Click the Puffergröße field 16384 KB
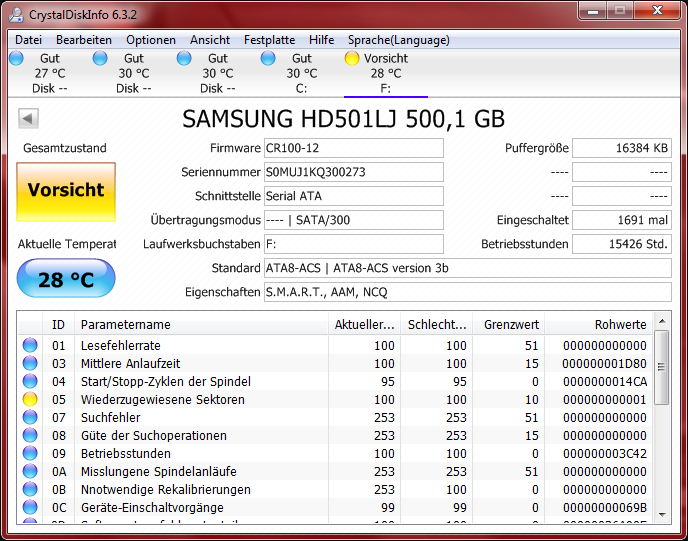Viewport: 688px width, 541px height. 622,148
